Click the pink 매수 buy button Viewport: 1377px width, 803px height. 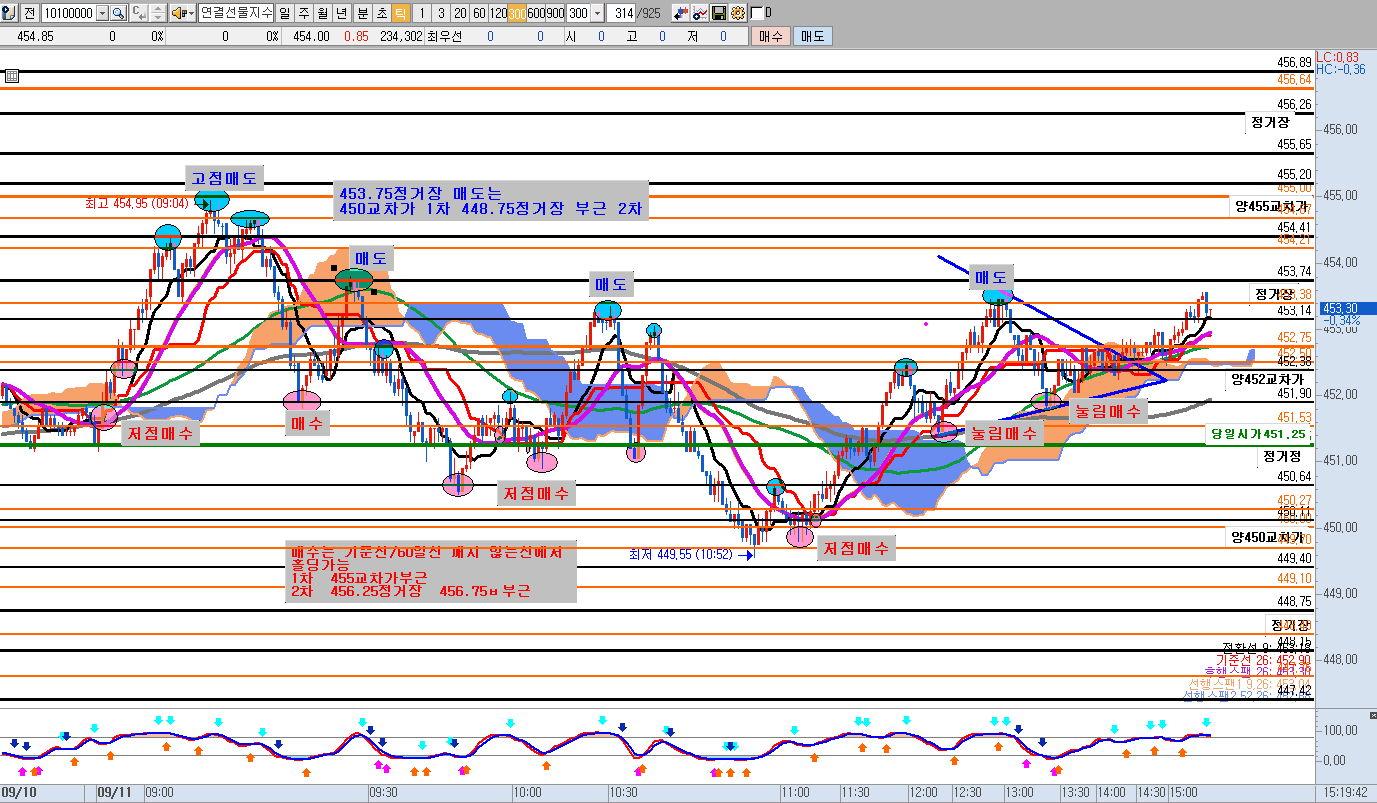coord(770,36)
